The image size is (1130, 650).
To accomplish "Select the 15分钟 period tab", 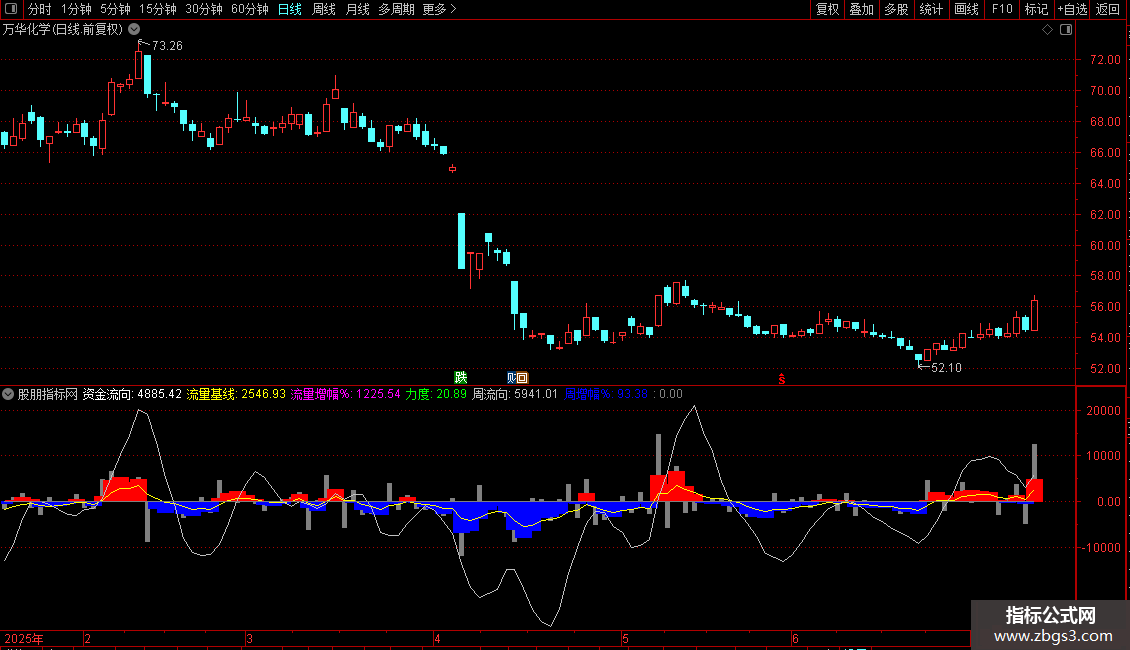I will 158,9.
